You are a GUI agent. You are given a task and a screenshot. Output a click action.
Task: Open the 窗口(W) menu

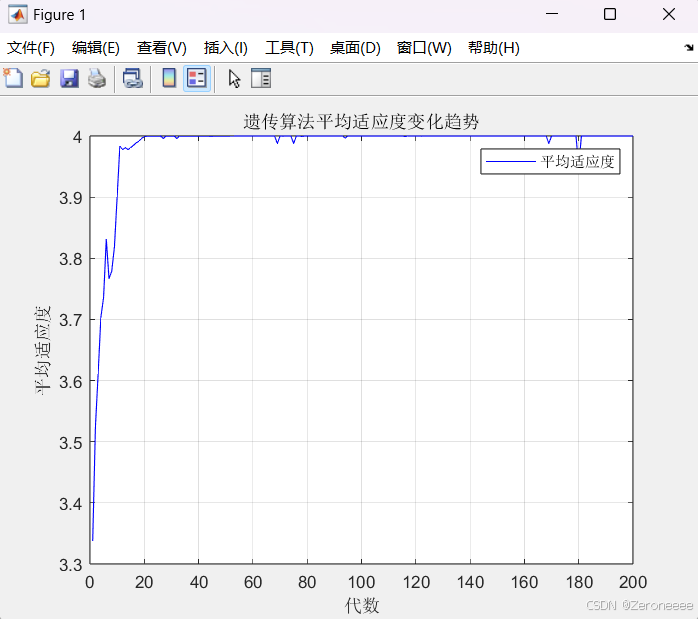pos(424,48)
